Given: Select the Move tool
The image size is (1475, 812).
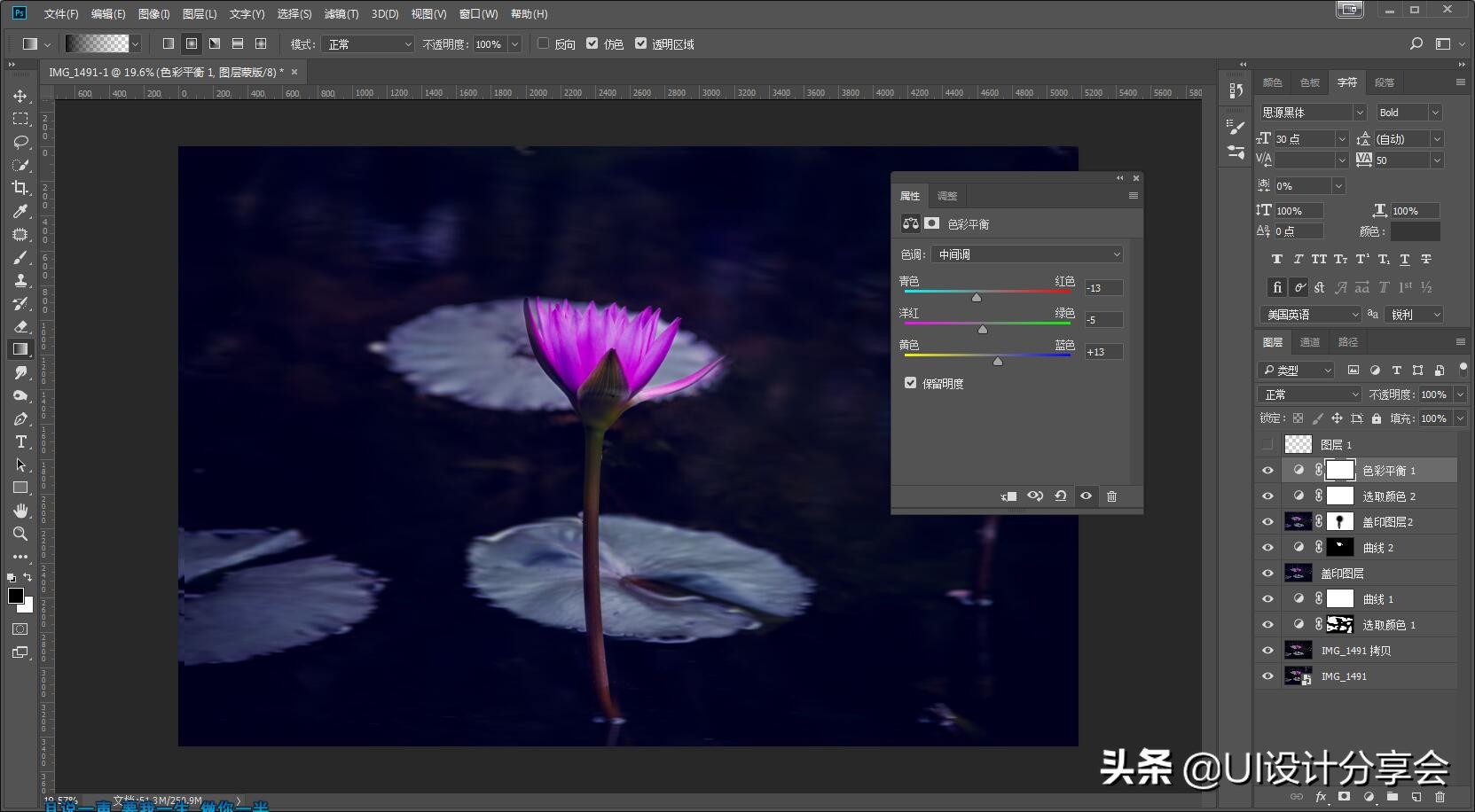Looking at the screenshot, I should [20, 96].
